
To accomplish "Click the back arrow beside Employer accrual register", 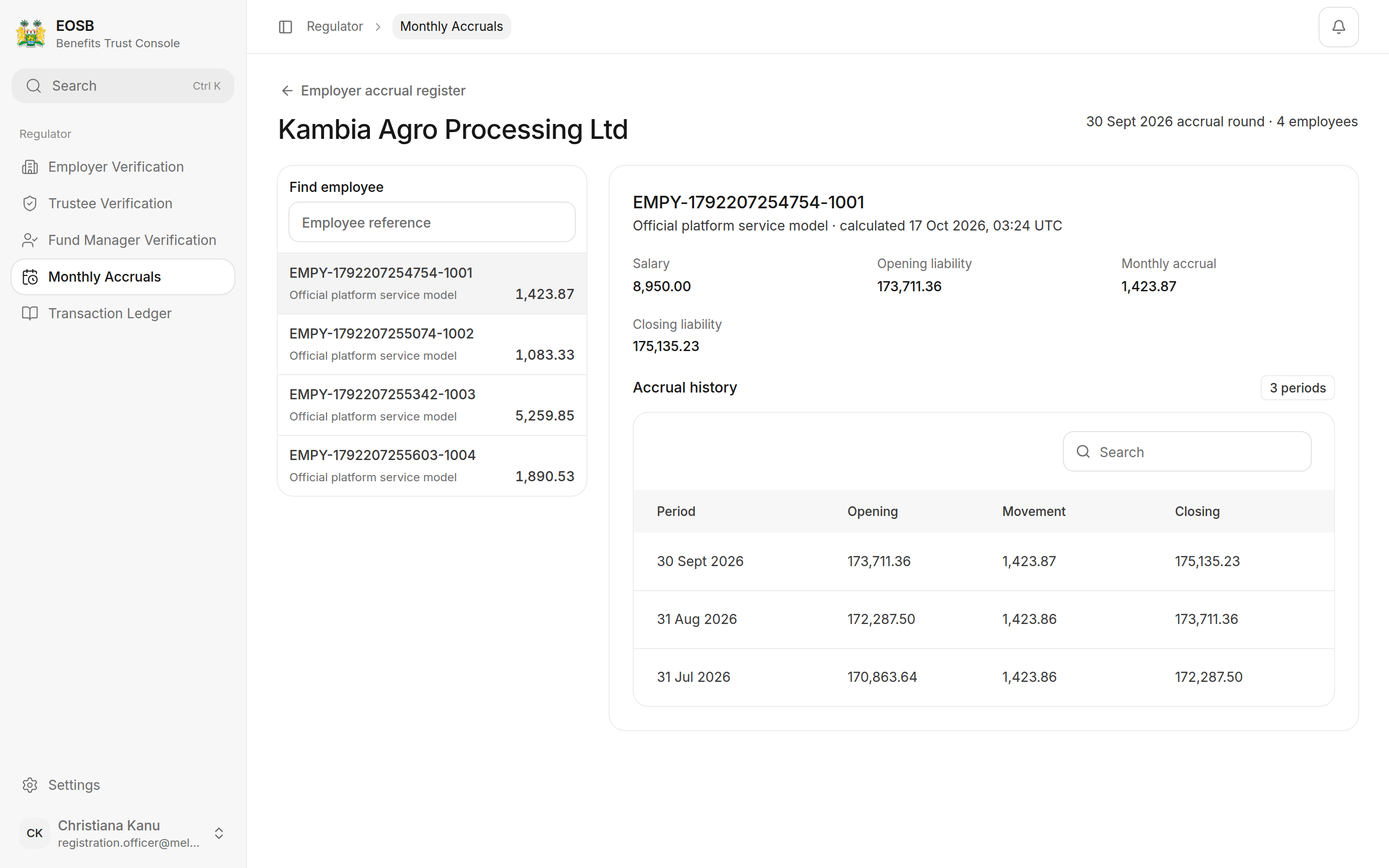I will [287, 91].
